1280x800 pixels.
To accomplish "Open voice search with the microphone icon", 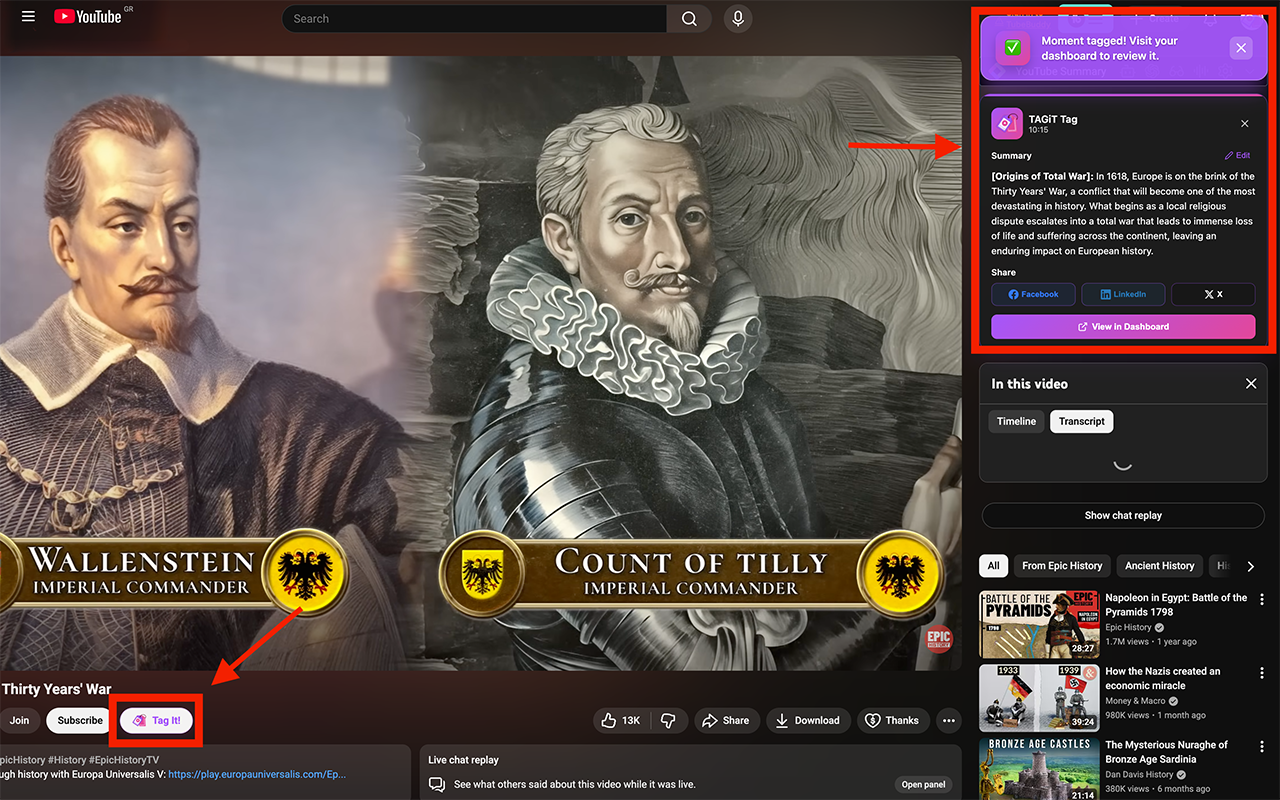I will coord(737,18).
